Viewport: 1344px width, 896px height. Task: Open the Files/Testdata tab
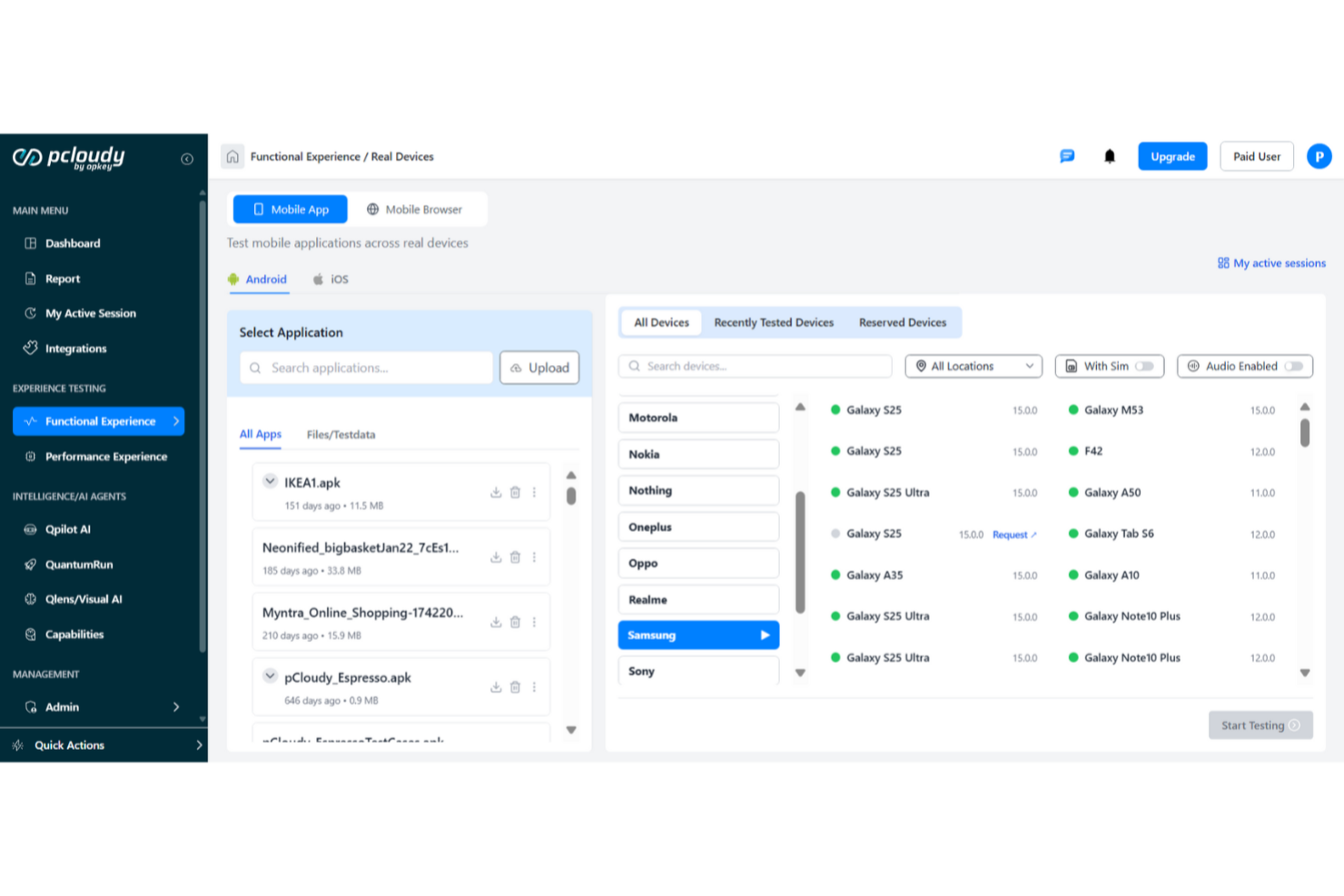click(341, 435)
